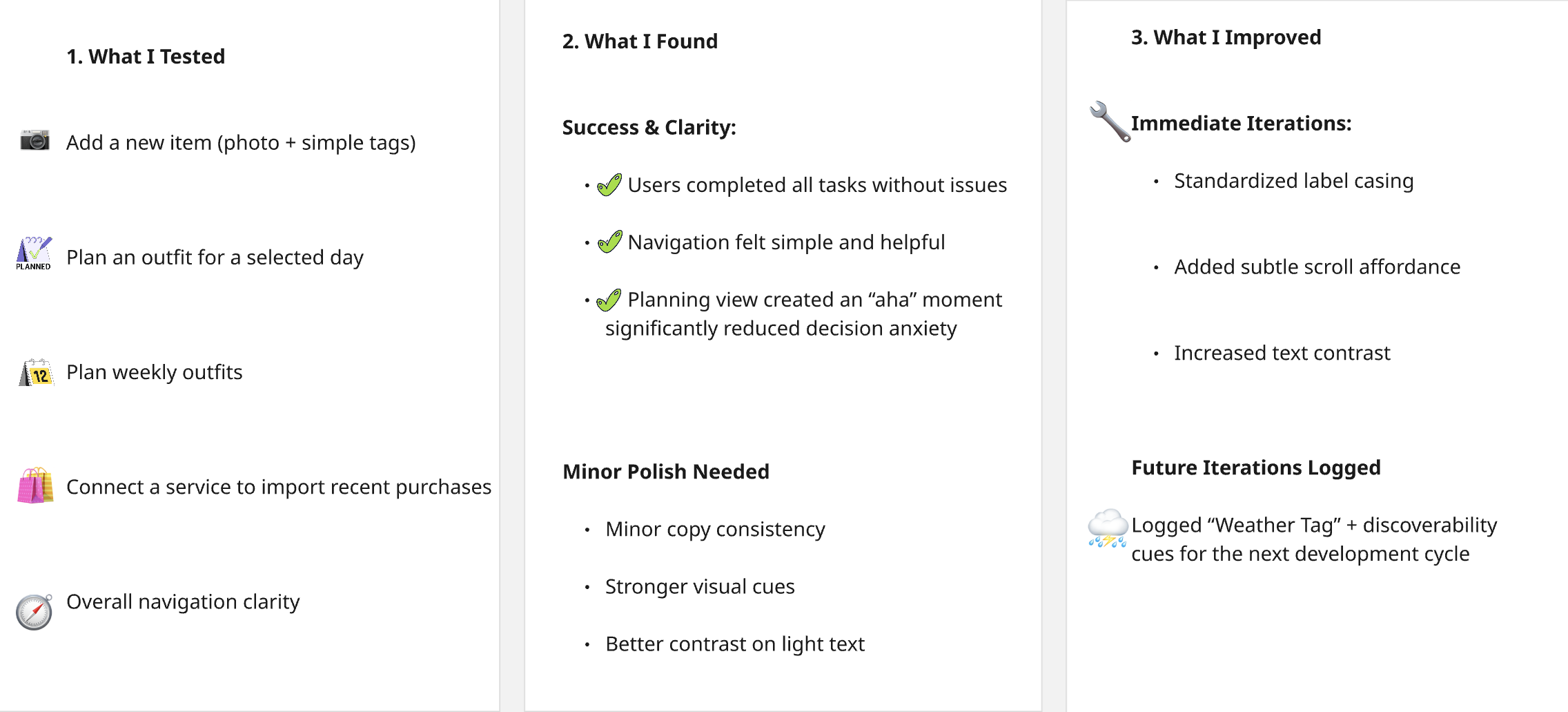Click the storm cloud weather icon
Image resolution: width=1568 pixels, height=712 pixels.
(x=1108, y=528)
